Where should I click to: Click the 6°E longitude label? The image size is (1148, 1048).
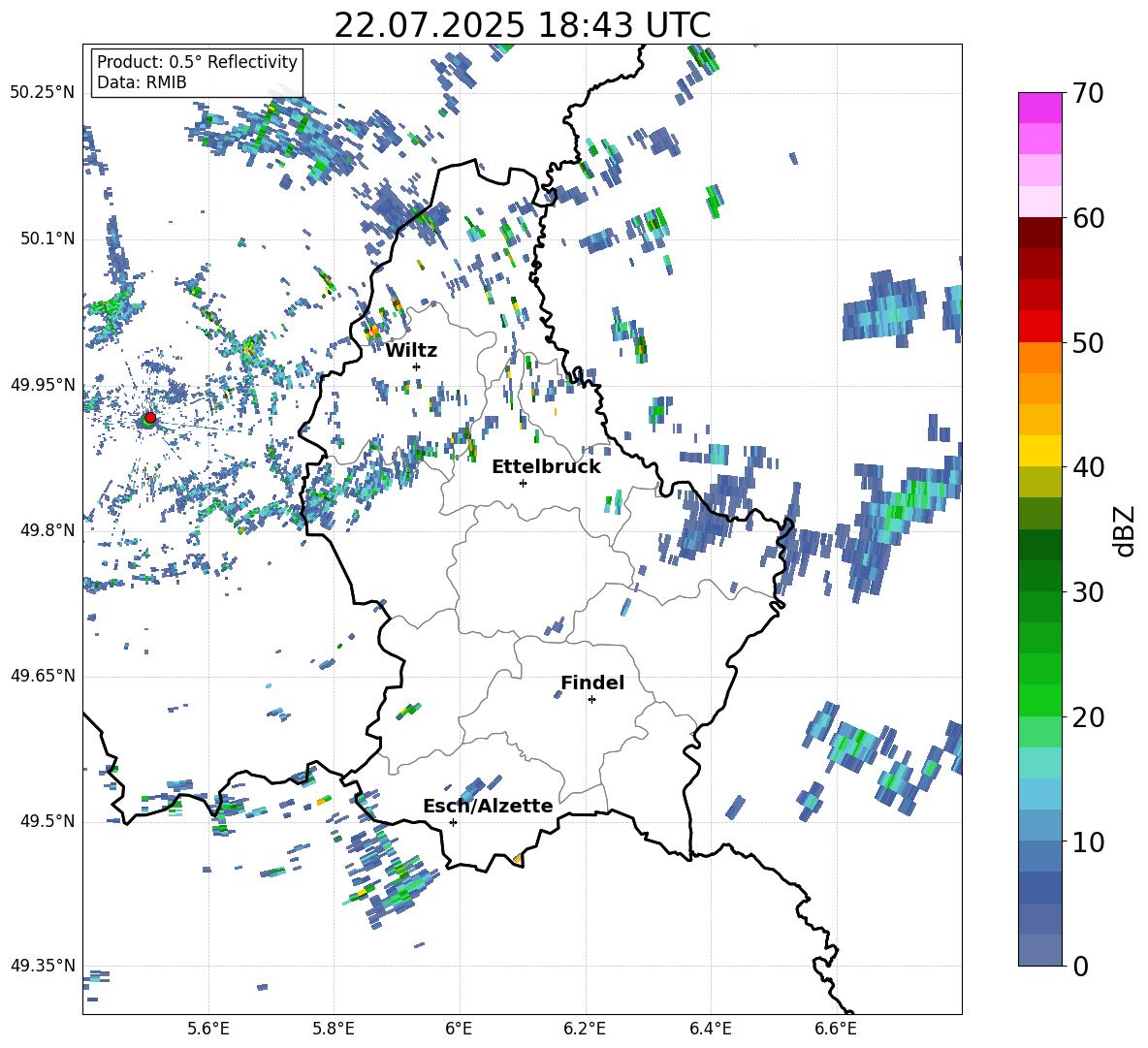pos(459,1029)
